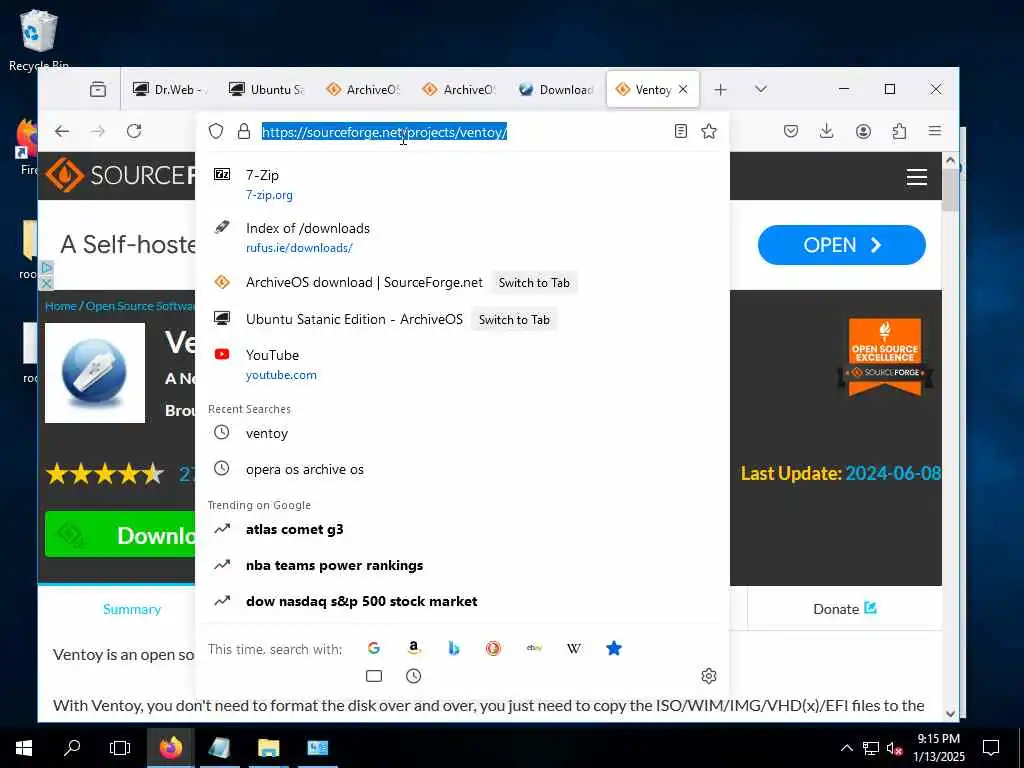Bookmark this page with the star
The width and height of the screenshot is (1024, 768).
tap(709, 131)
